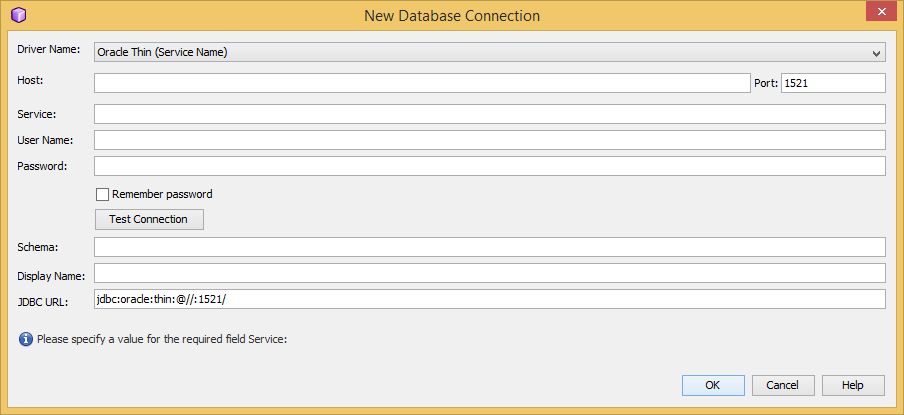Click inside the Schema field
904x415 pixels.
(x=489, y=247)
